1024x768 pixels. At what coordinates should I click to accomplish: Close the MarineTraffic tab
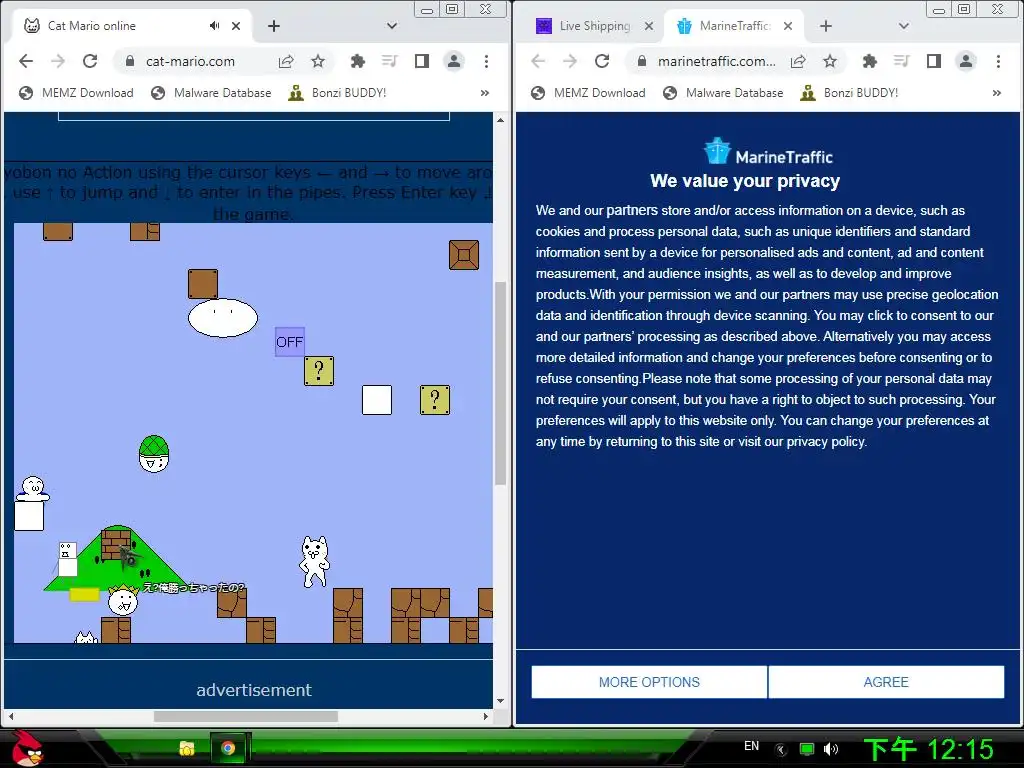pos(788,26)
